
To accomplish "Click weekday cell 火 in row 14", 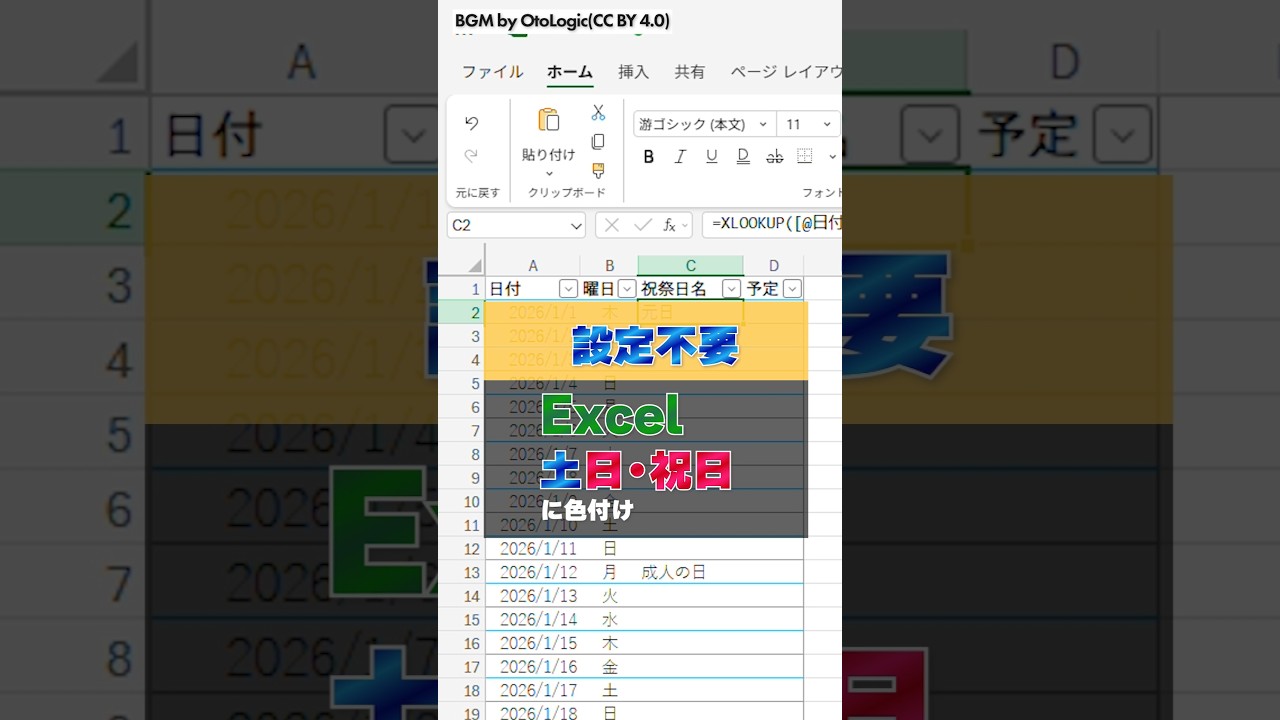I will tap(609, 596).
